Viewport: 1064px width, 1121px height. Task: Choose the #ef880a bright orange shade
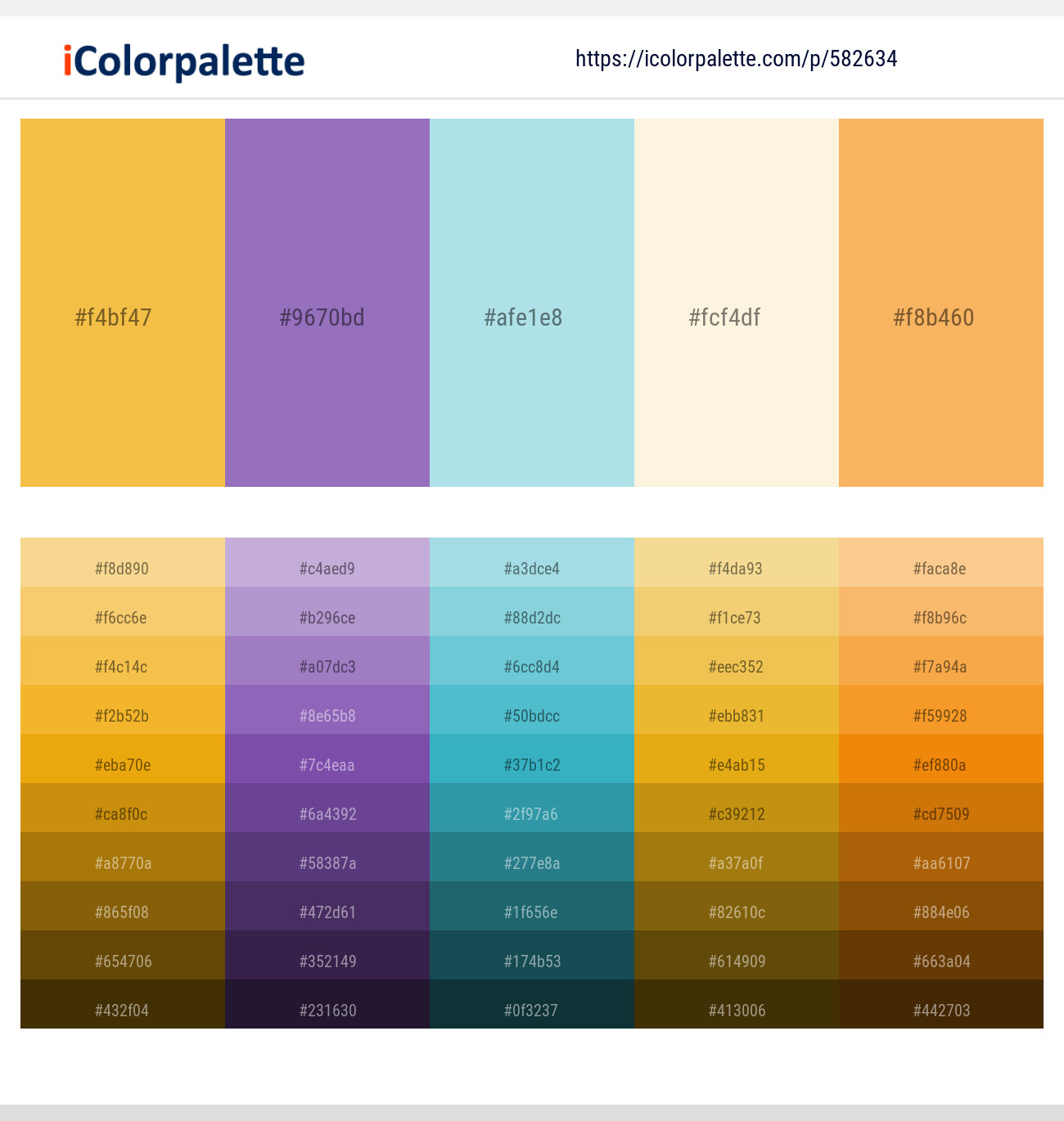click(x=941, y=759)
